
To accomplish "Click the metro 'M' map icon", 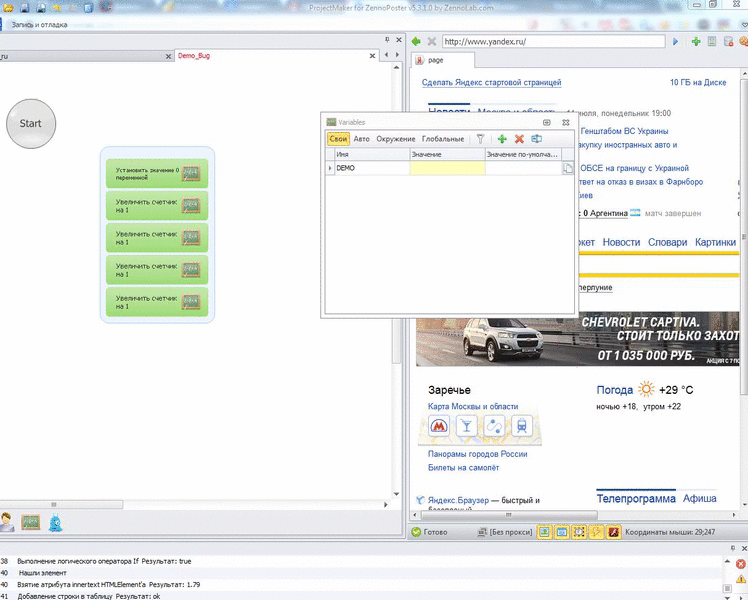I will [x=439, y=425].
